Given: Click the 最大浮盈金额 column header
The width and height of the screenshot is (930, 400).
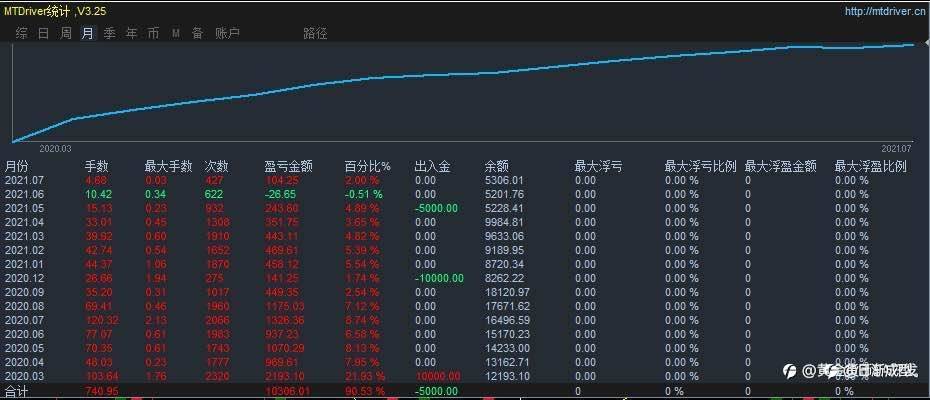Looking at the screenshot, I should 781,166.
